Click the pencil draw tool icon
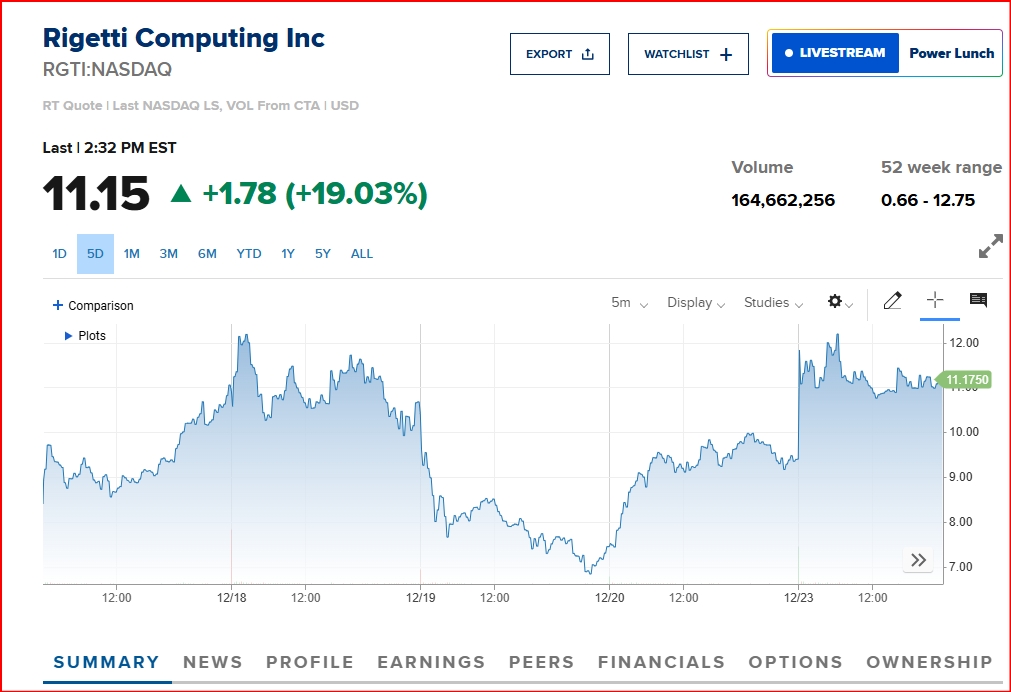Screen dimensions: 1011x692 892,301
